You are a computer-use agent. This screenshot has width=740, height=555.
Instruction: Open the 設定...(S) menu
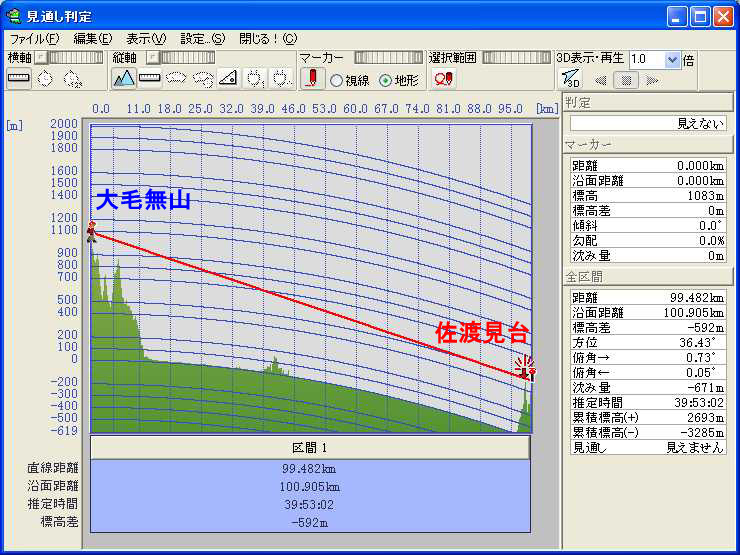click(203, 39)
